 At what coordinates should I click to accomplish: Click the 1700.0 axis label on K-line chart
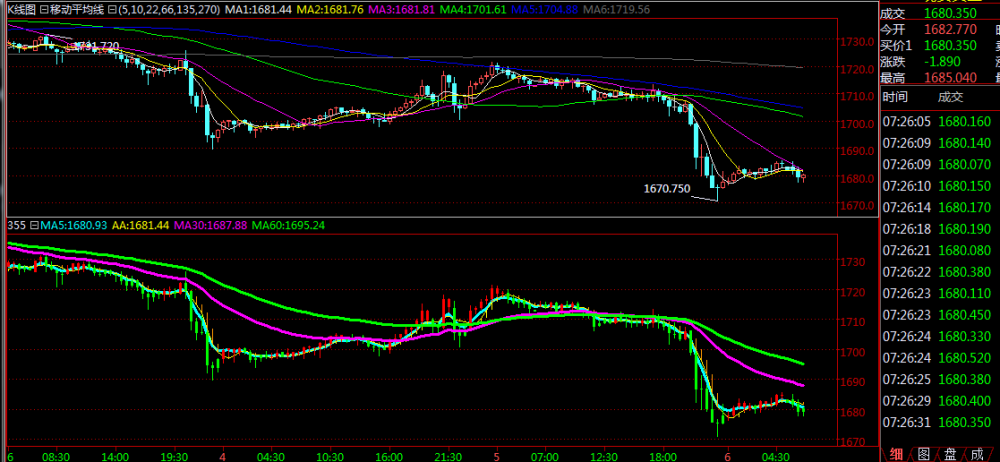point(857,124)
